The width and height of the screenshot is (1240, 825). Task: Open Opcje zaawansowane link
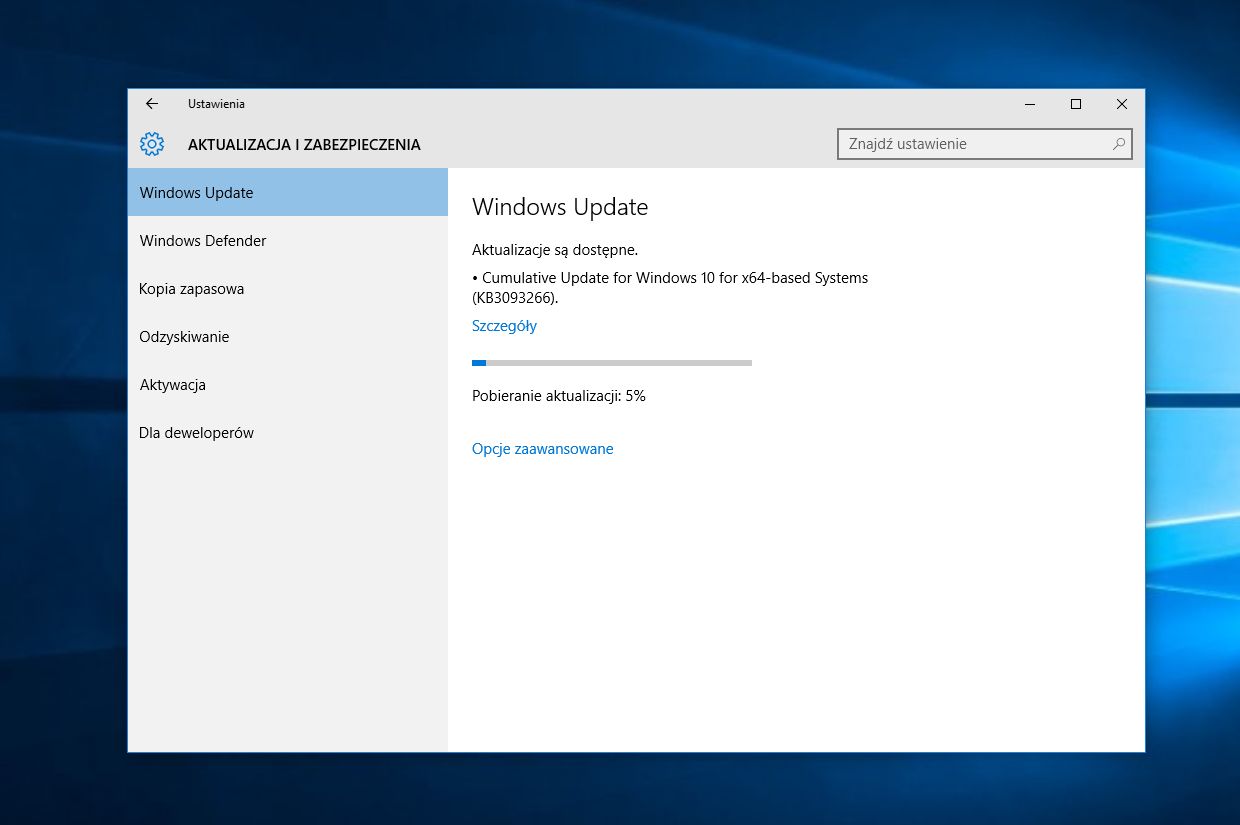(542, 449)
